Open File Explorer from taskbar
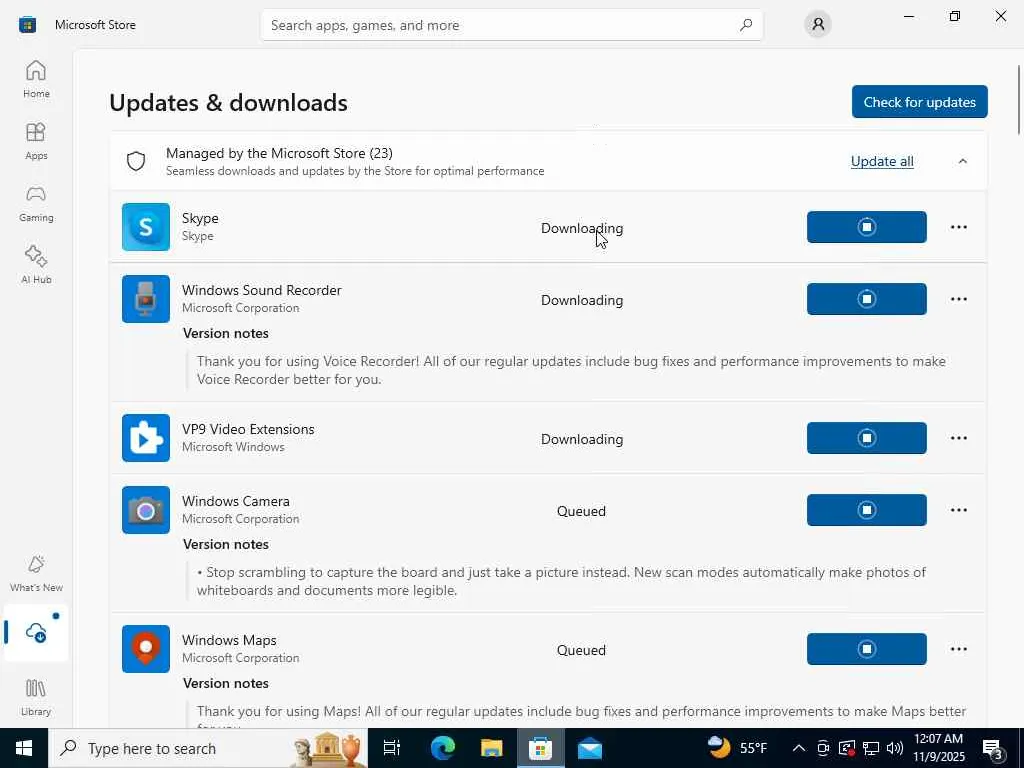The width and height of the screenshot is (1024, 768). tap(491, 748)
